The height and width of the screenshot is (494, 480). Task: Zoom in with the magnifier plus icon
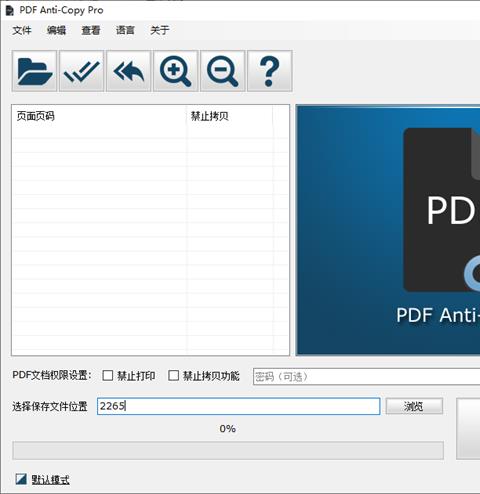coord(176,71)
